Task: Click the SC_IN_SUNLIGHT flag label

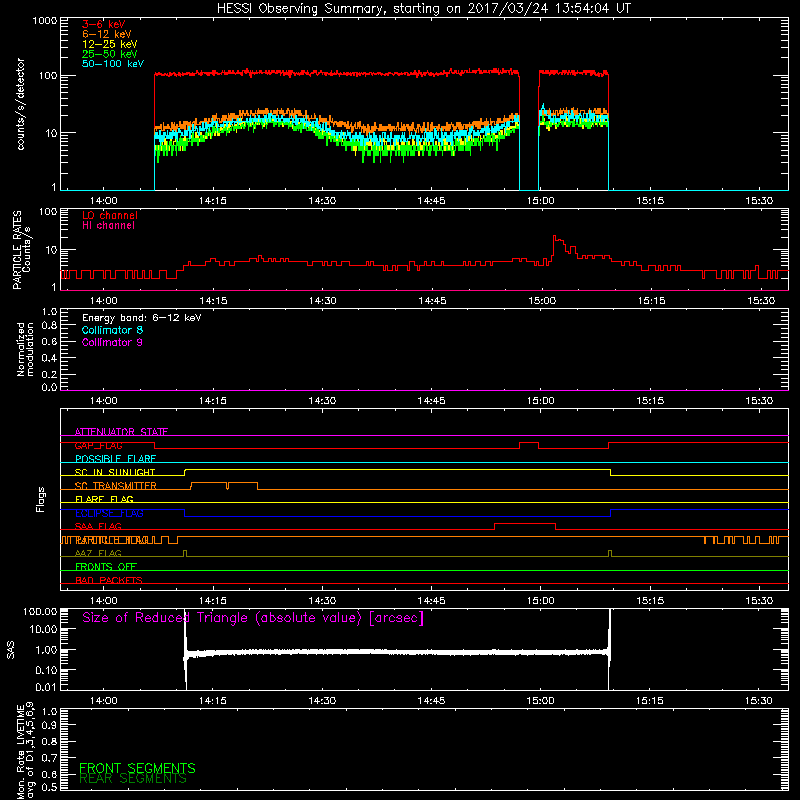Action: [114, 472]
